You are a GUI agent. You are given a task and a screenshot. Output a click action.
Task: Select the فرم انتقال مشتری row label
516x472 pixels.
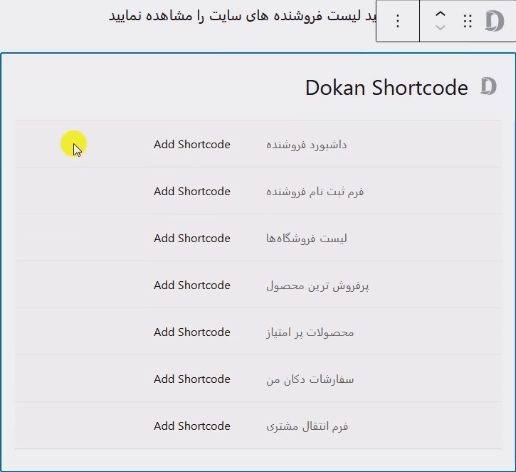pos(307,426)
